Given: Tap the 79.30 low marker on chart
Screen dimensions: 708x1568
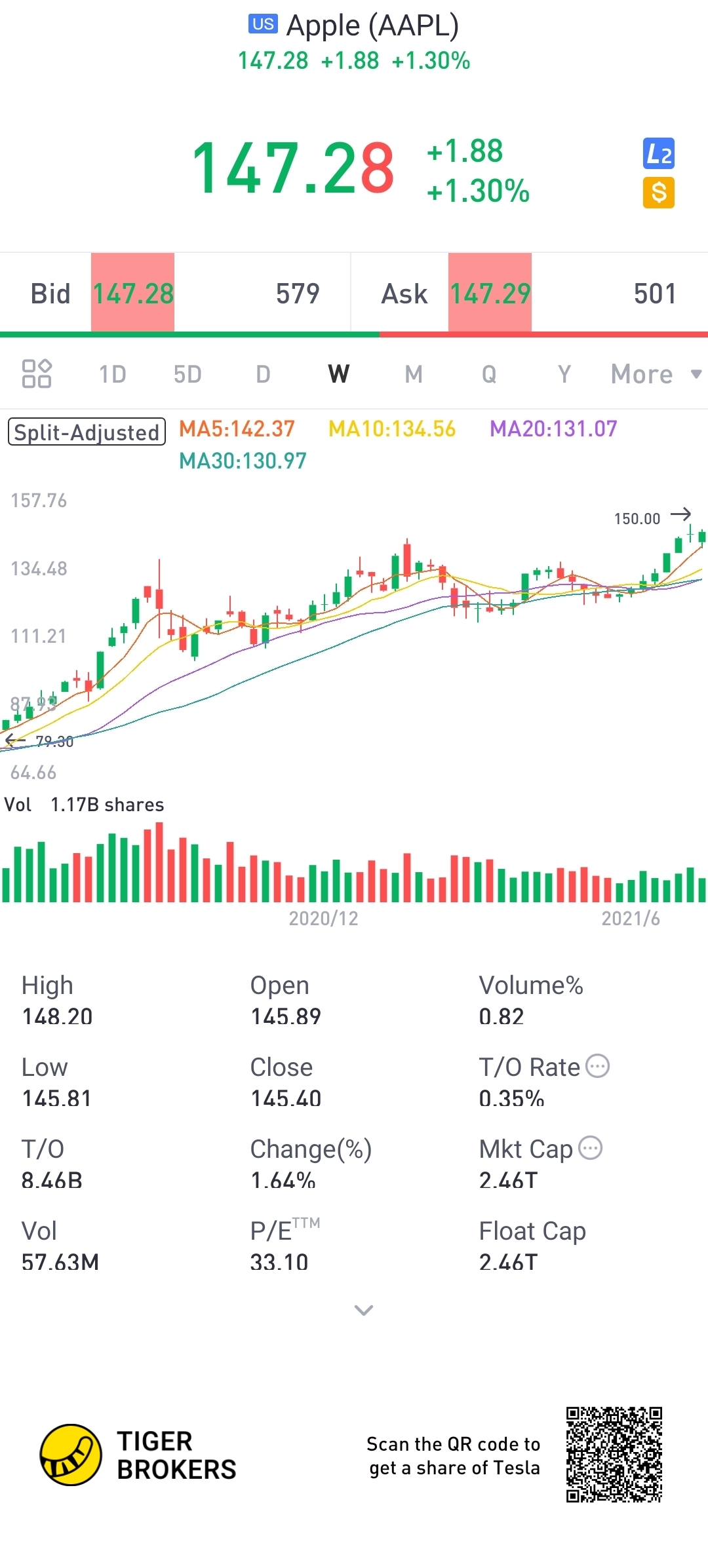Looking at the screenshot, I should 54,741.
